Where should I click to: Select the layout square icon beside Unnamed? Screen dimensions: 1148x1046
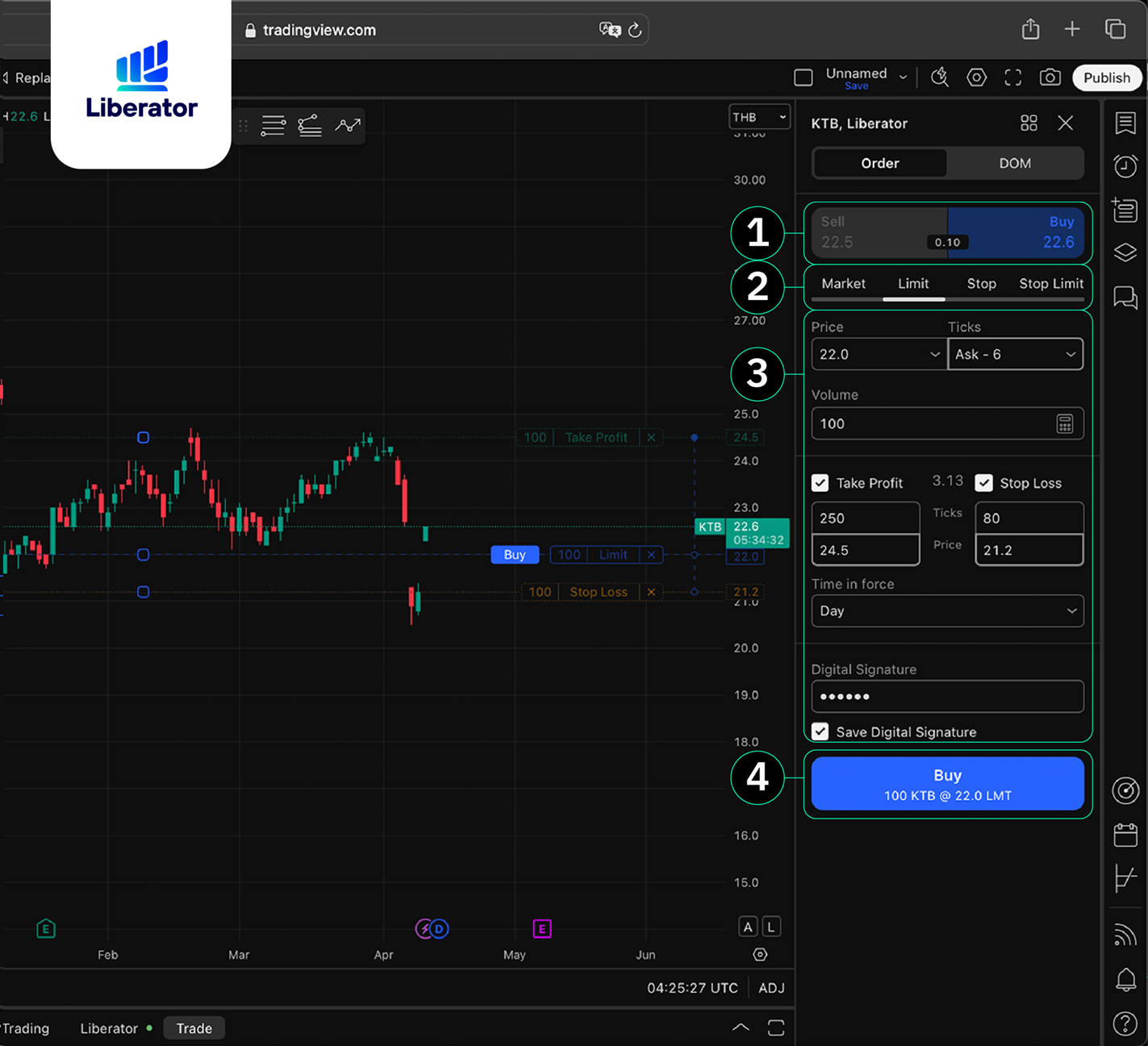(803, 77)
